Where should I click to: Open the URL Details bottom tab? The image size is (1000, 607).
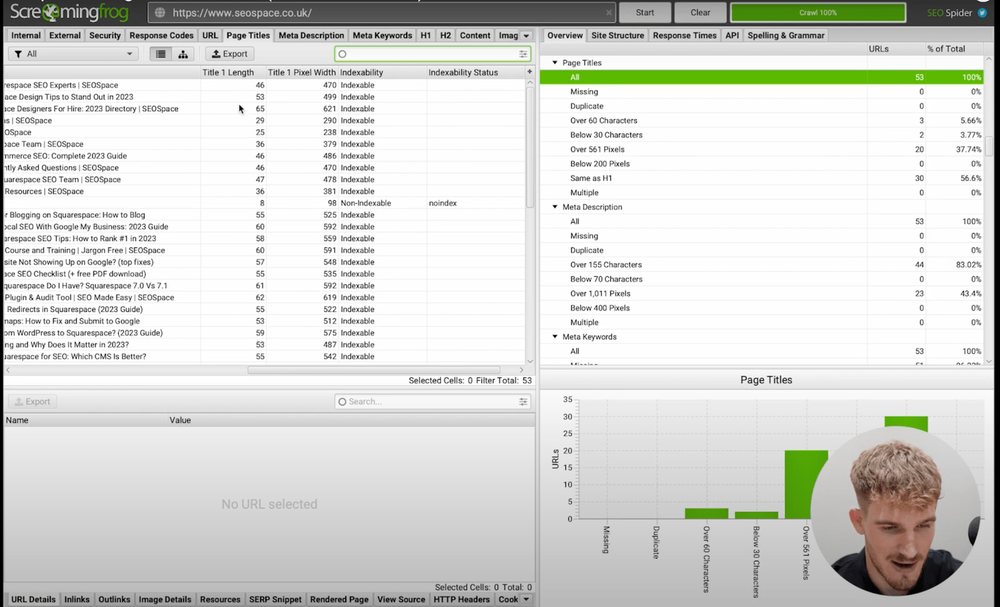click(x=33, y=599)
